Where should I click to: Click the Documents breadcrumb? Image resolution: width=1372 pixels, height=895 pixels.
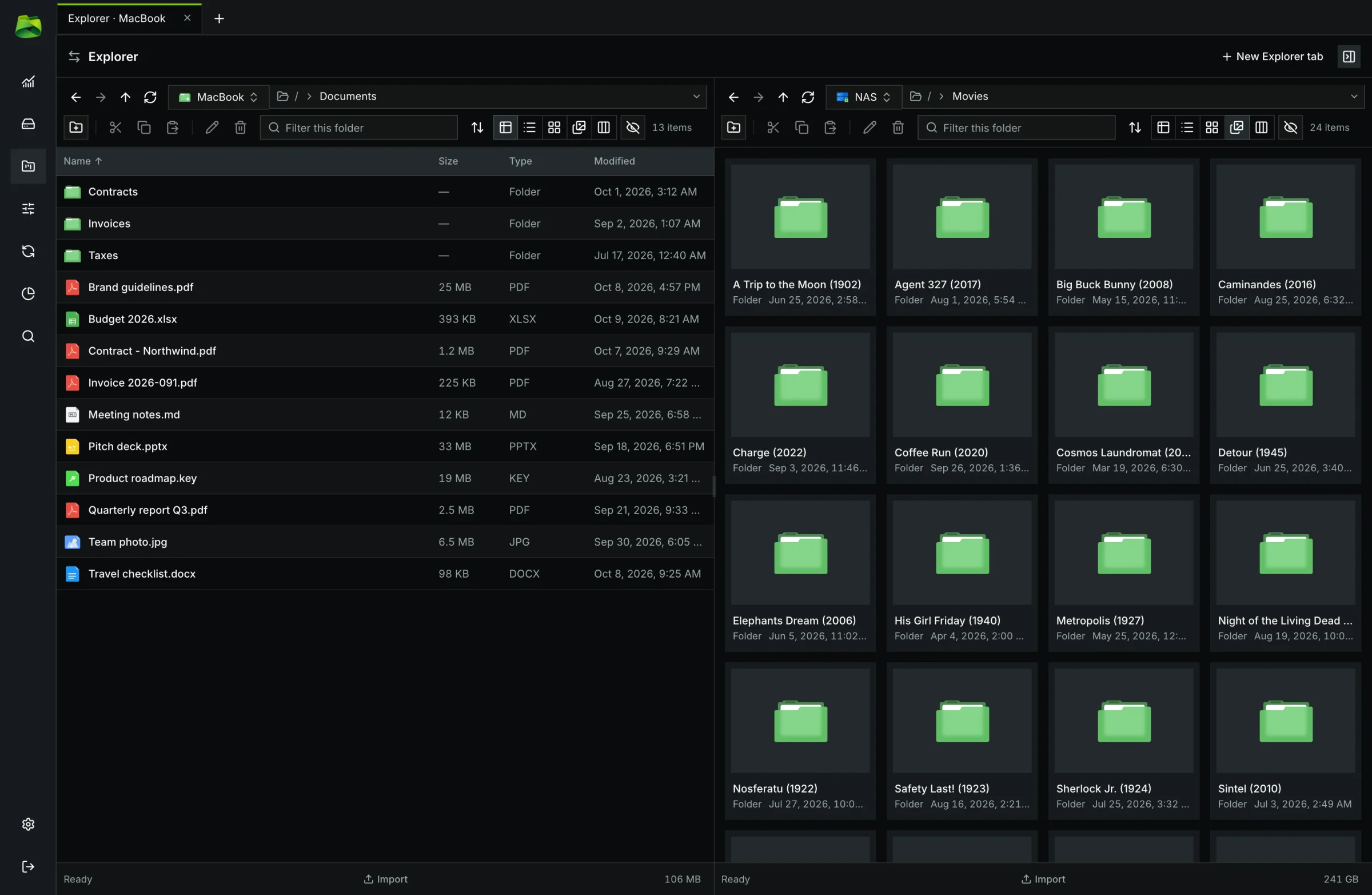(348, 96)
